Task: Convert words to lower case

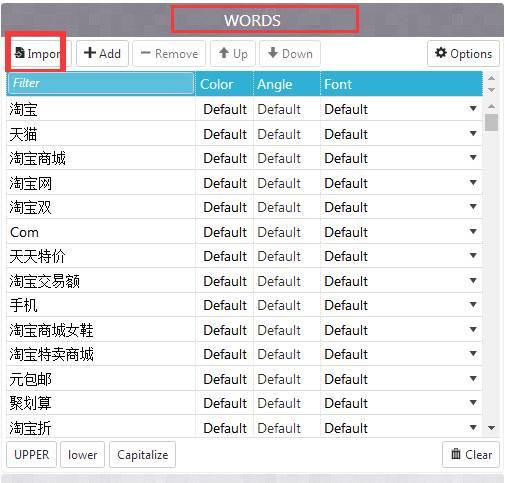Action: [82, 454]
